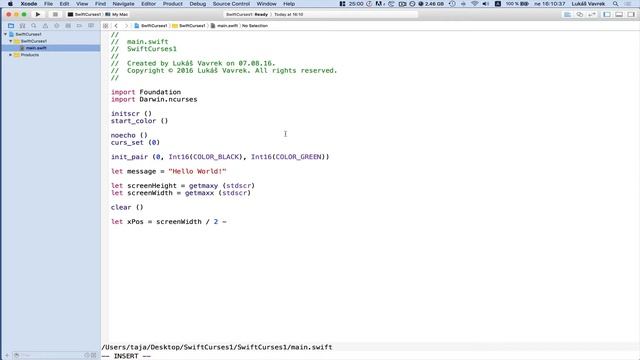
Task: Open the related items grid icon
Action: [x=106, y=26]
